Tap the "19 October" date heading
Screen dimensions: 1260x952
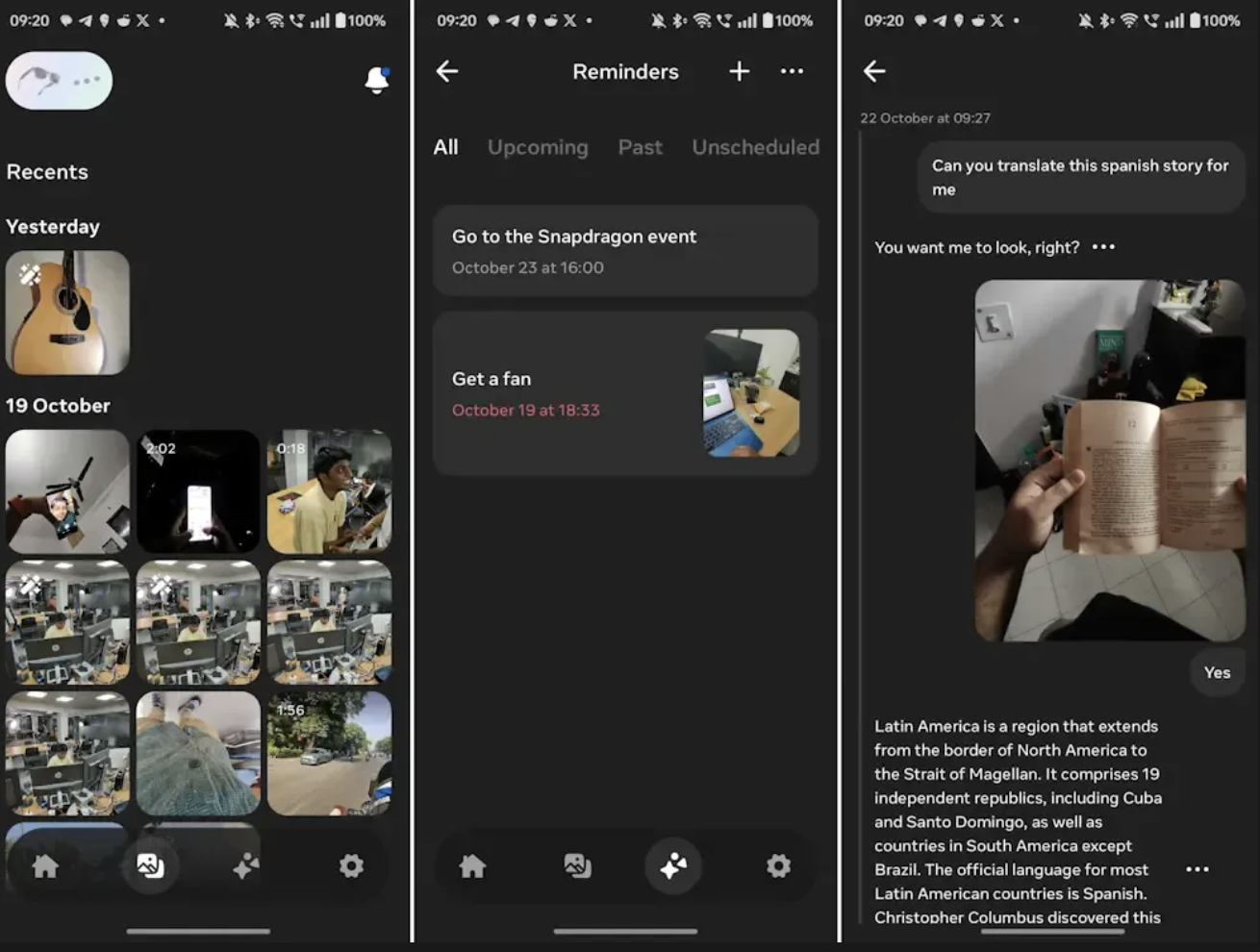(x=58, y=406)
